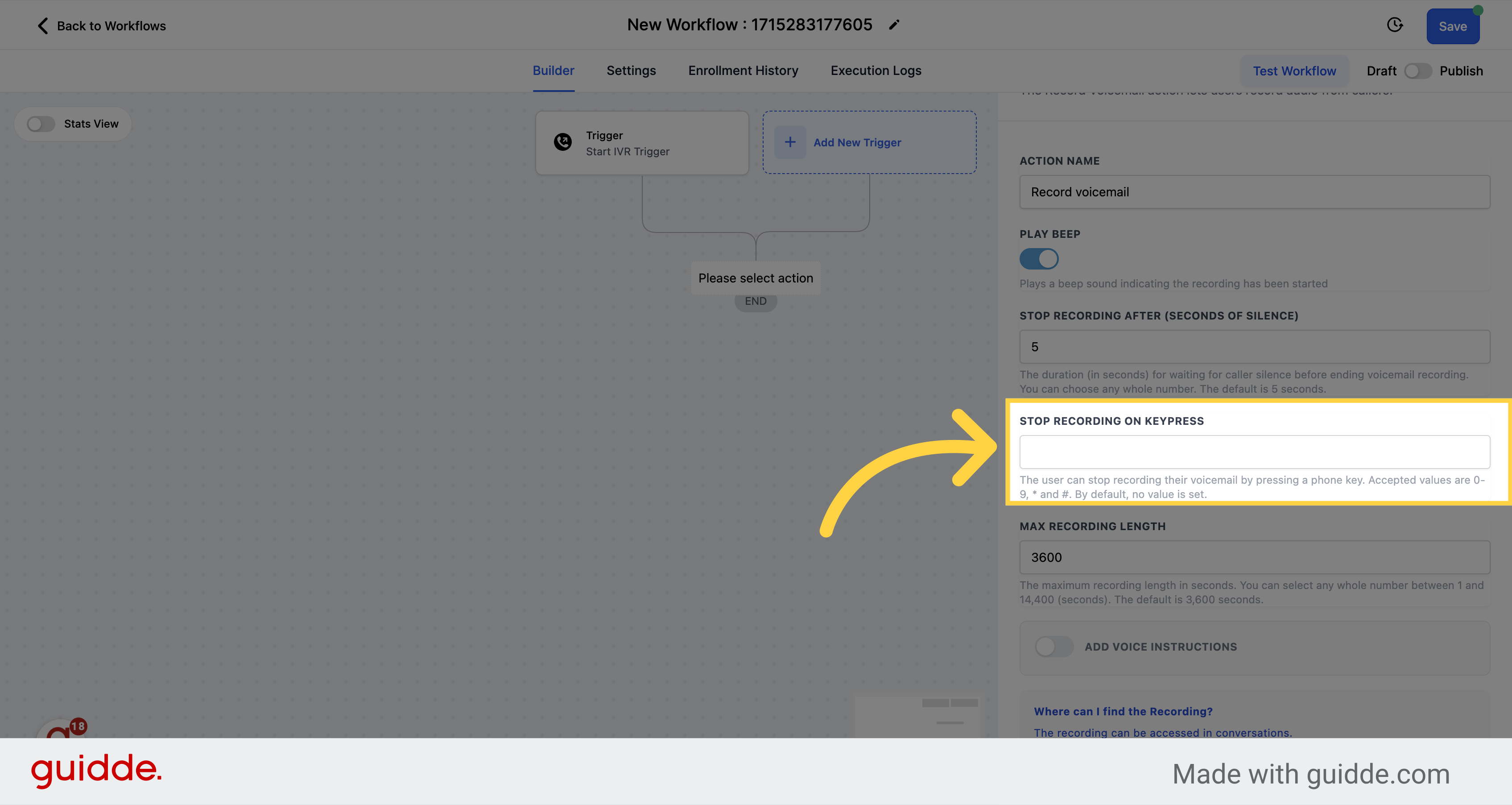1512x805 pixels.
Task: Toggle the Play Beep switch on
Action: tap(1038, 258)
